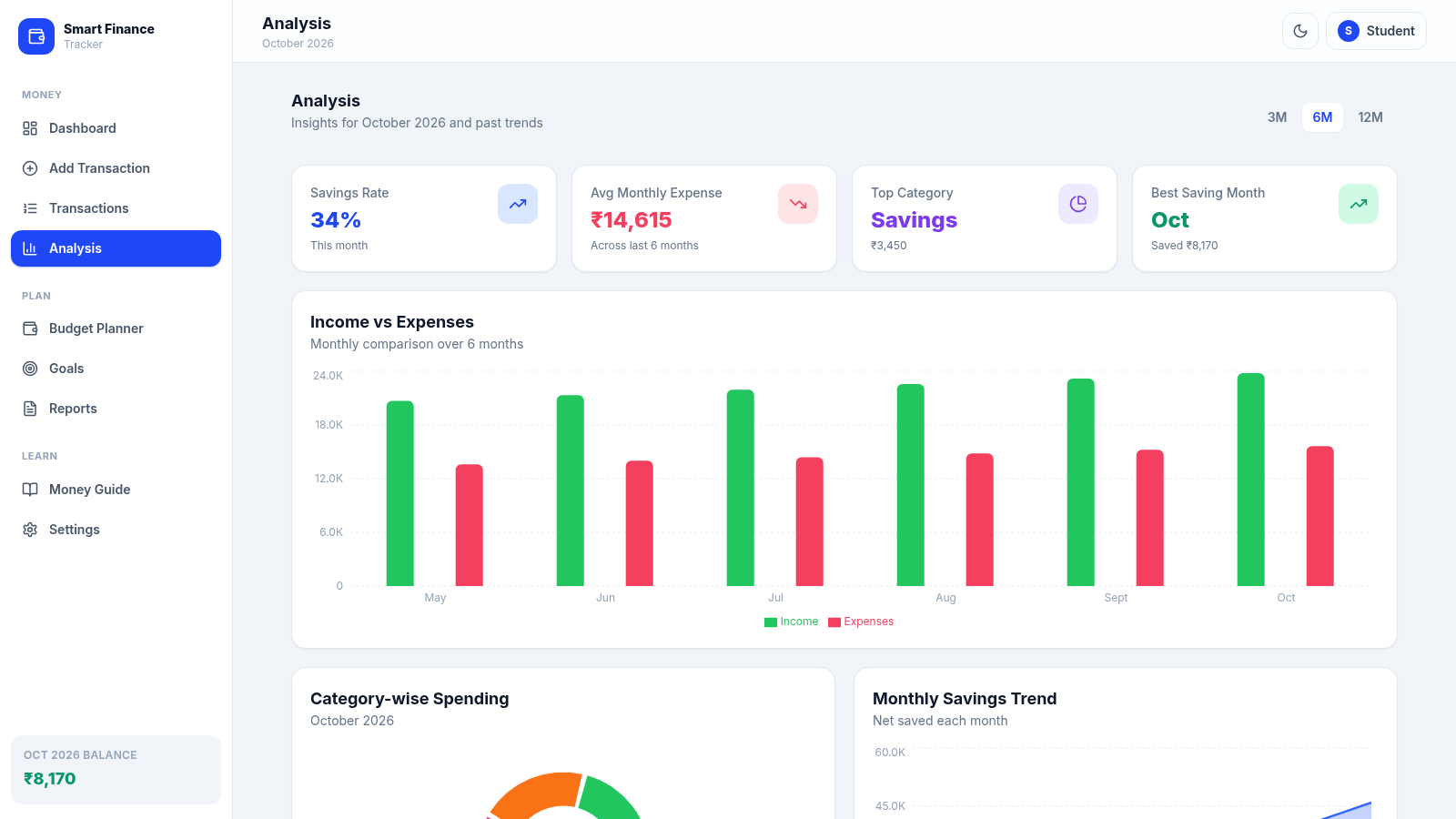1456x819 pixels.
Task: Click the Avg Monthly Expense trending-down icon
Action: tap(798, 204)
